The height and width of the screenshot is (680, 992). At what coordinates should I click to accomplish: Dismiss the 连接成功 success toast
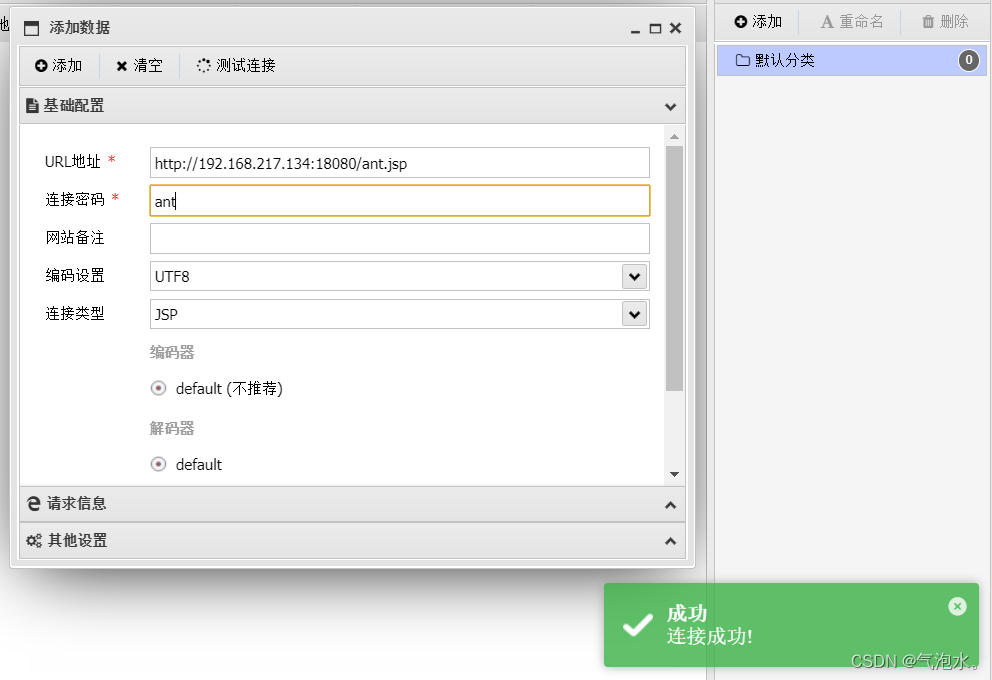pos(957,606)
